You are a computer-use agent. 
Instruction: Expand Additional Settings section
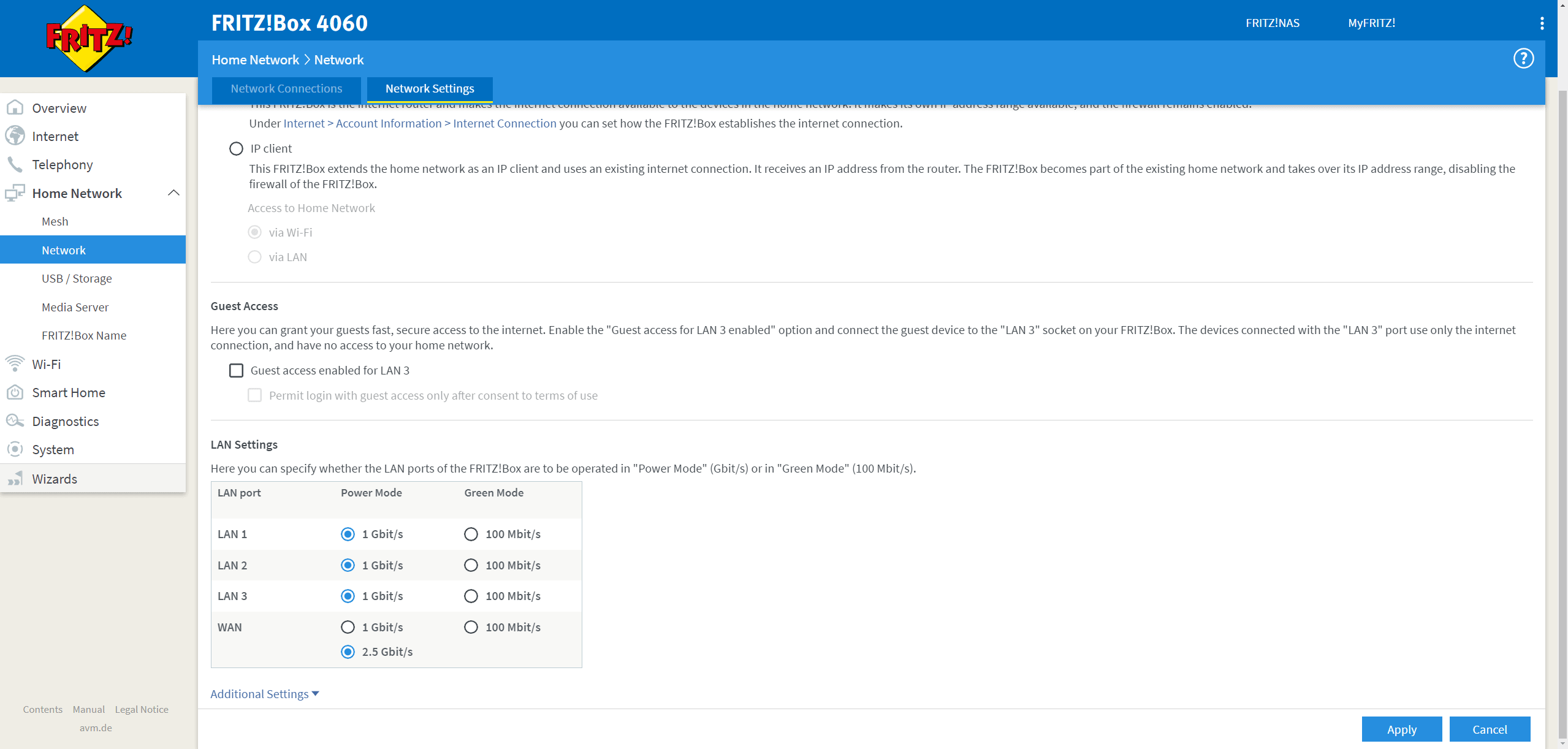tap(264, 694)
